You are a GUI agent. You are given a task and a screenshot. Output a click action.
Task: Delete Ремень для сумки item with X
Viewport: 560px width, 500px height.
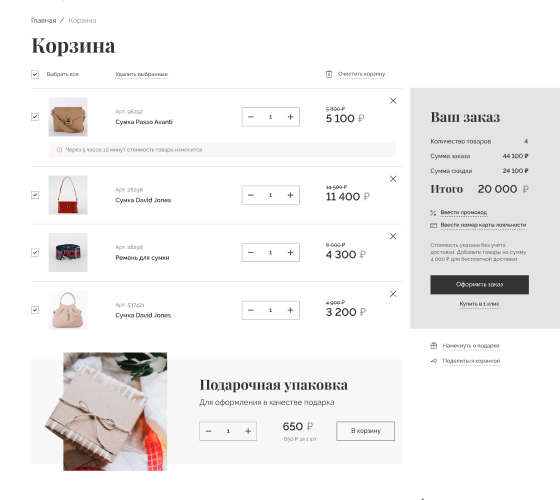(x=393, y=236)
